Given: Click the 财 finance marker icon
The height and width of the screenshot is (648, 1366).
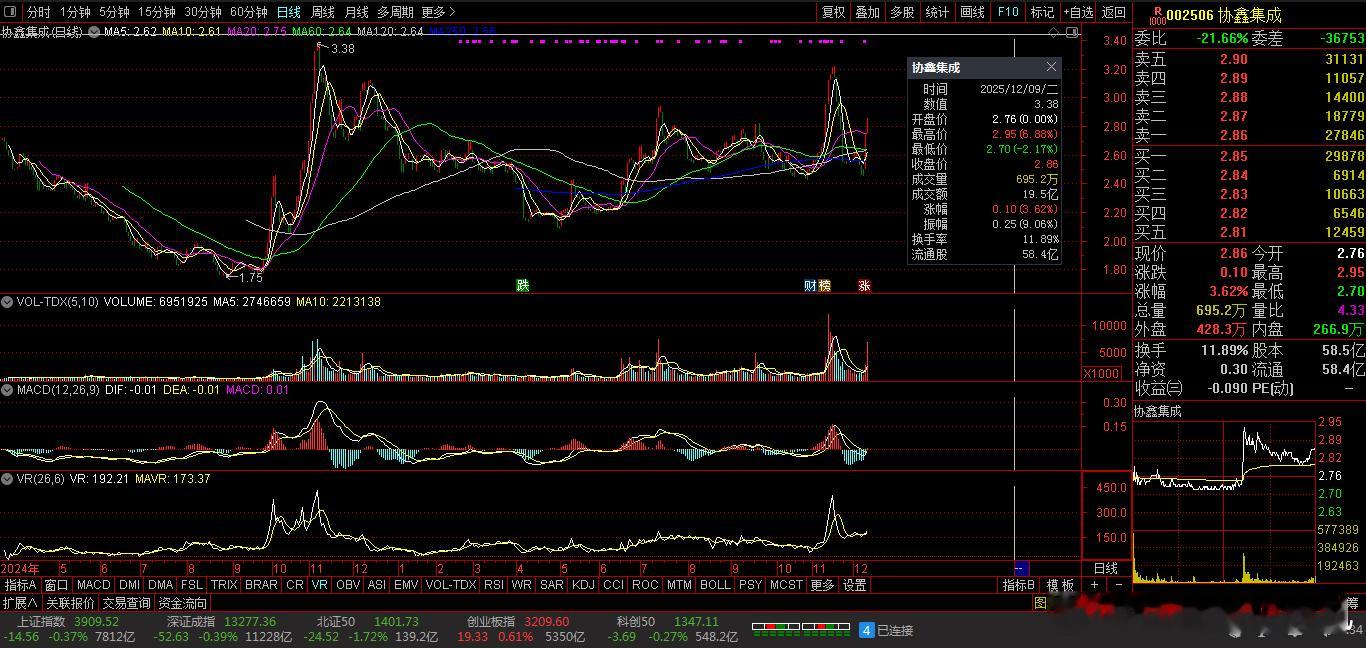Looking at the screenshot, I should pos(810,285).
